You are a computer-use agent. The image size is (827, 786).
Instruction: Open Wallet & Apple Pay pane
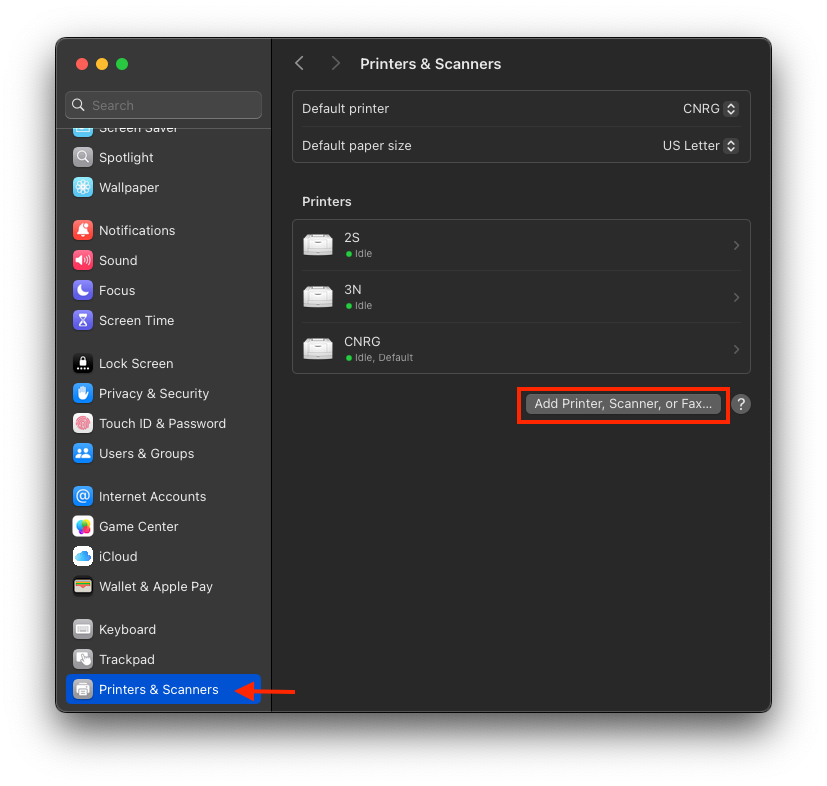point(155,586)
